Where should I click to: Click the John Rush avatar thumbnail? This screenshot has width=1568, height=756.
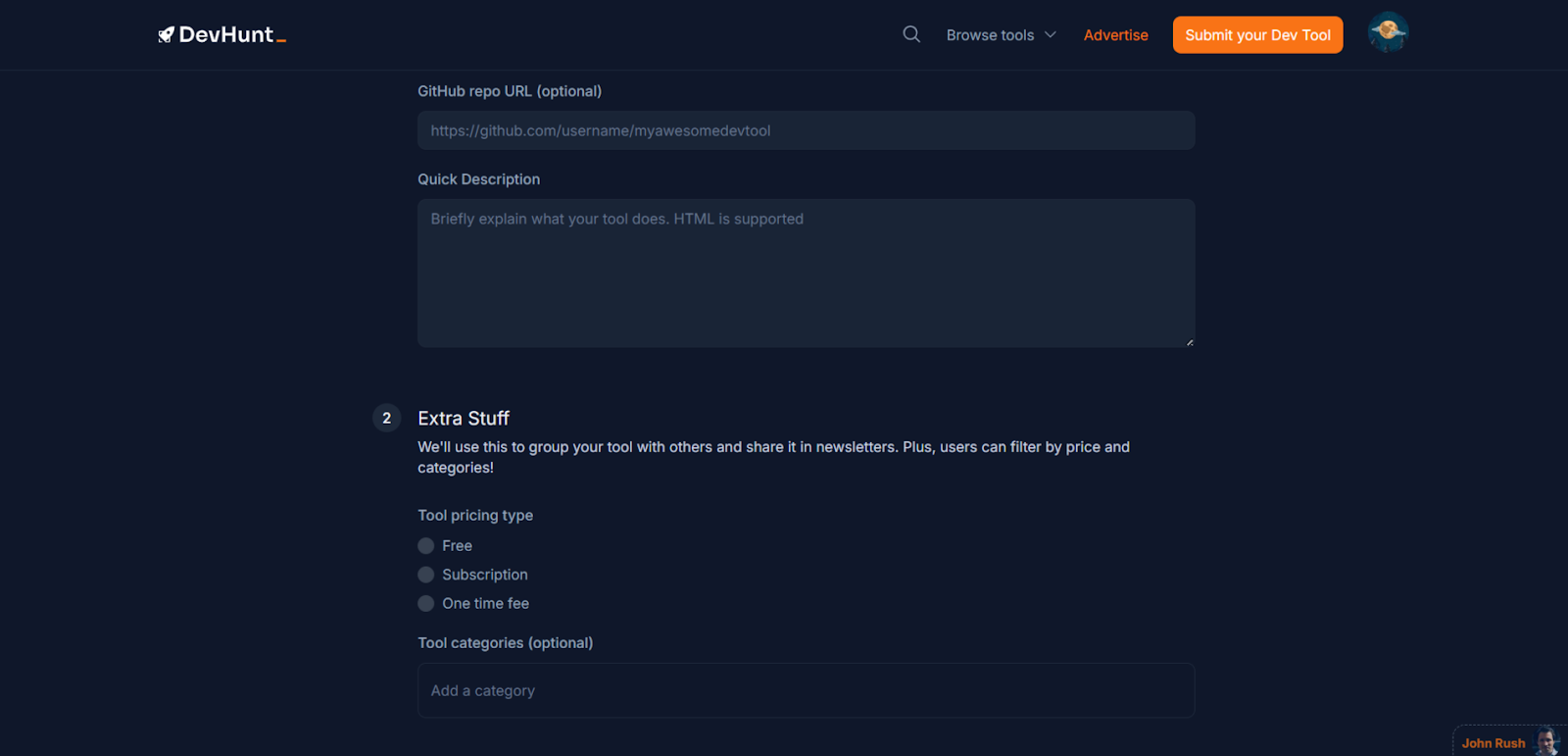1547,742
